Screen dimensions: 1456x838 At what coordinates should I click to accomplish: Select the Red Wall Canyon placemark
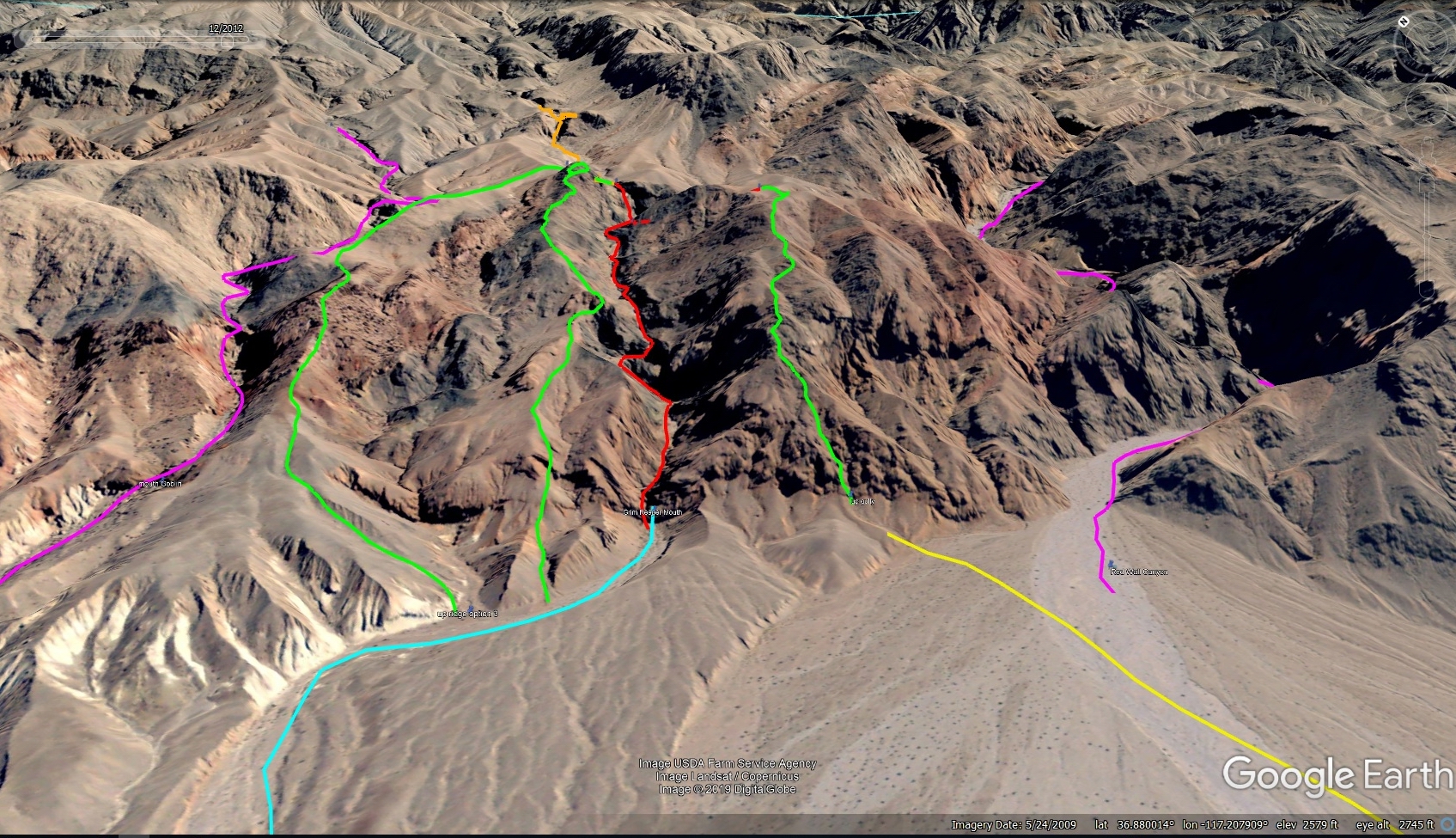pyautogui.click(x=1138, y=572)
